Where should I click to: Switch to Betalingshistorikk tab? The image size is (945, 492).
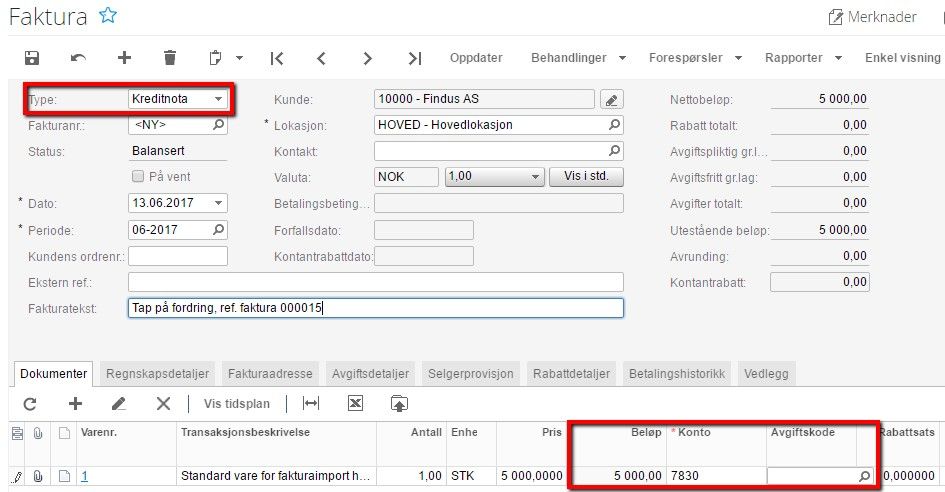click(677, 374)
